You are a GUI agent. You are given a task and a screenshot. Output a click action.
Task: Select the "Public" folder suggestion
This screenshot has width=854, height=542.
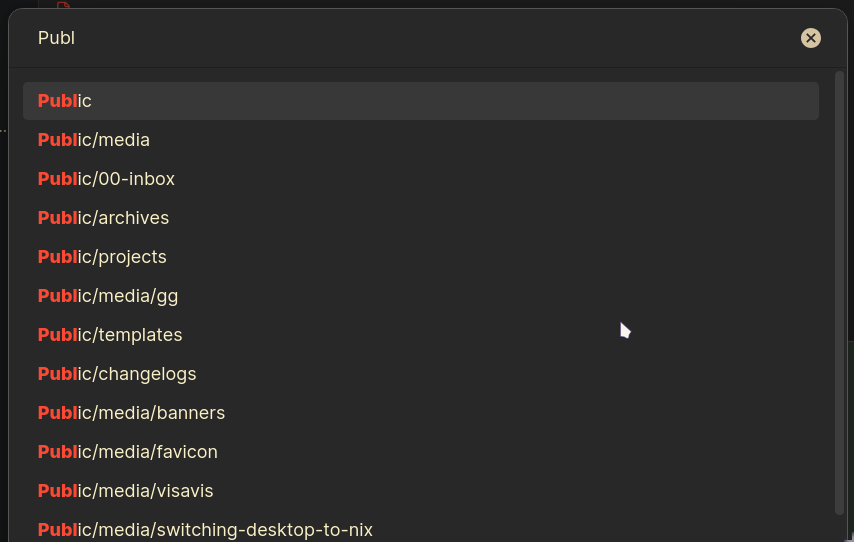[420, 101]
